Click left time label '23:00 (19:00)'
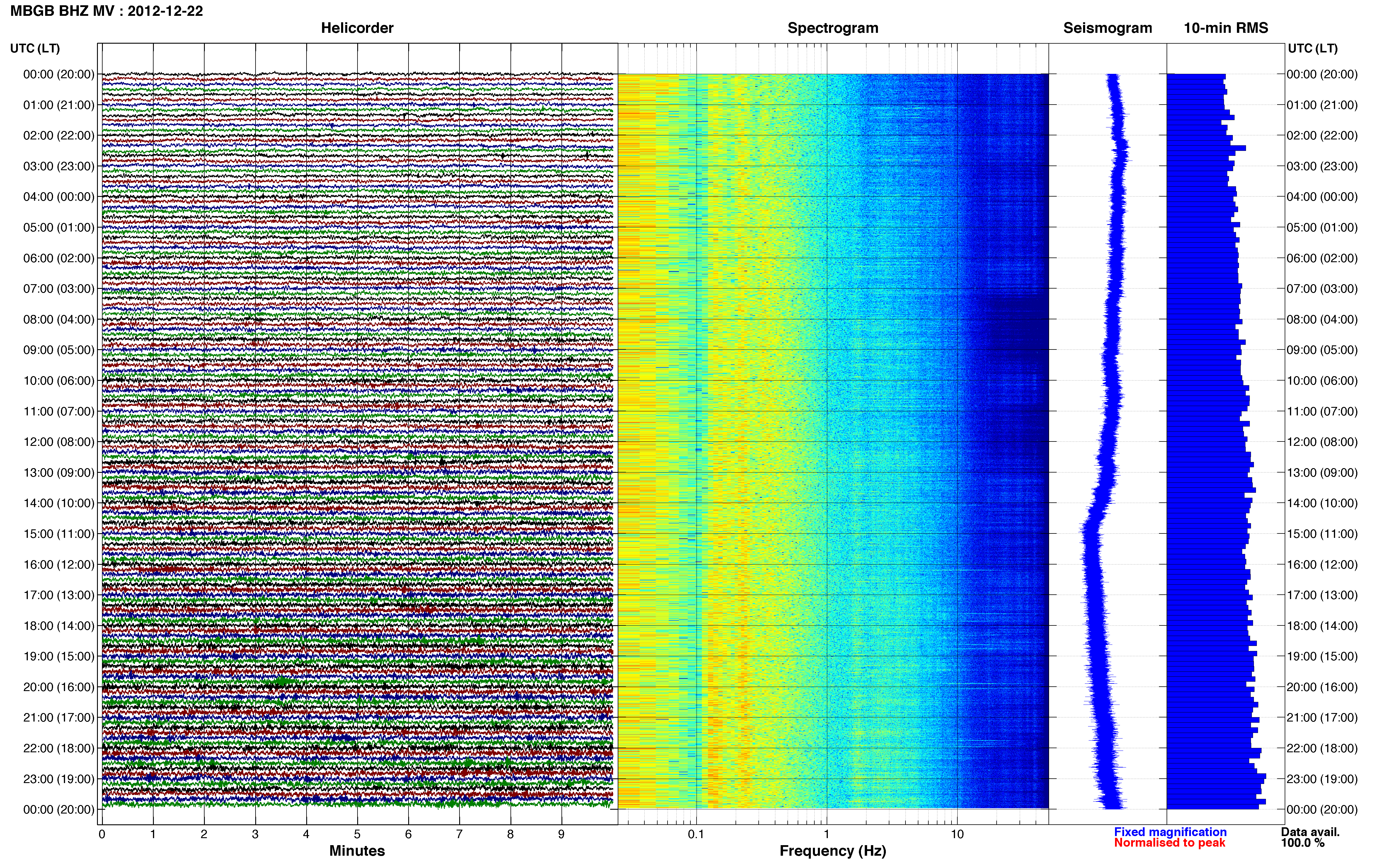Viewport: 1389px width, 868px height. pos(59,779)
